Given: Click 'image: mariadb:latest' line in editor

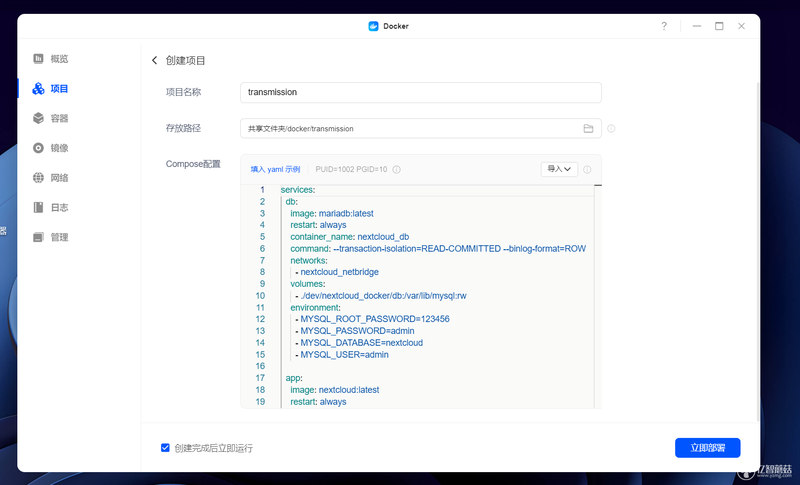Looking at the screenshot, I should pos(332,213).
